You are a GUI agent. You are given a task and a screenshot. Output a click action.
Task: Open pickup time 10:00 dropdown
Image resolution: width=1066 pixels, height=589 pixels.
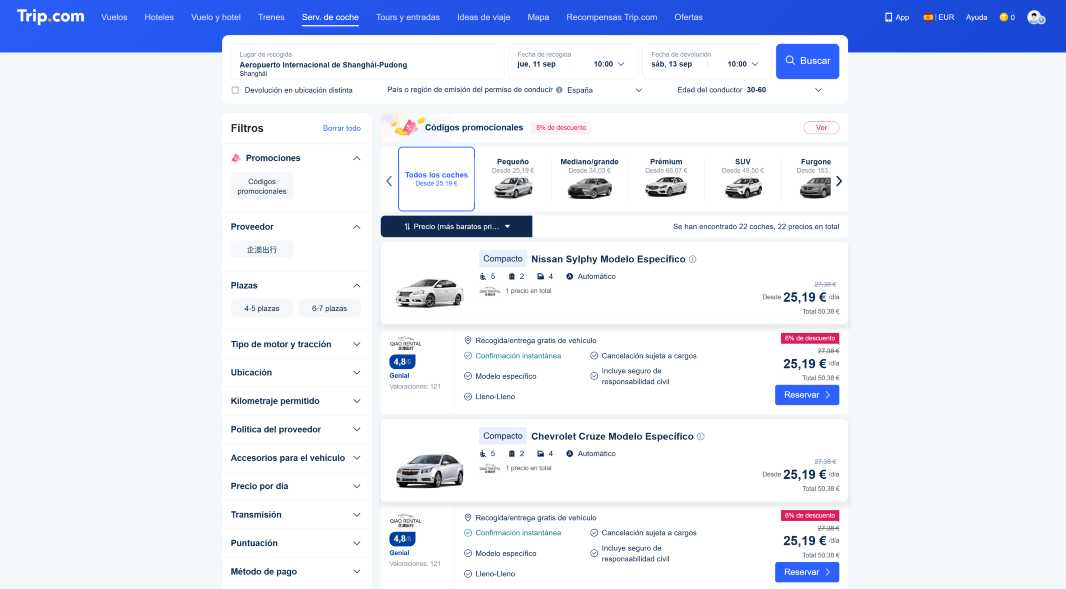608,64
